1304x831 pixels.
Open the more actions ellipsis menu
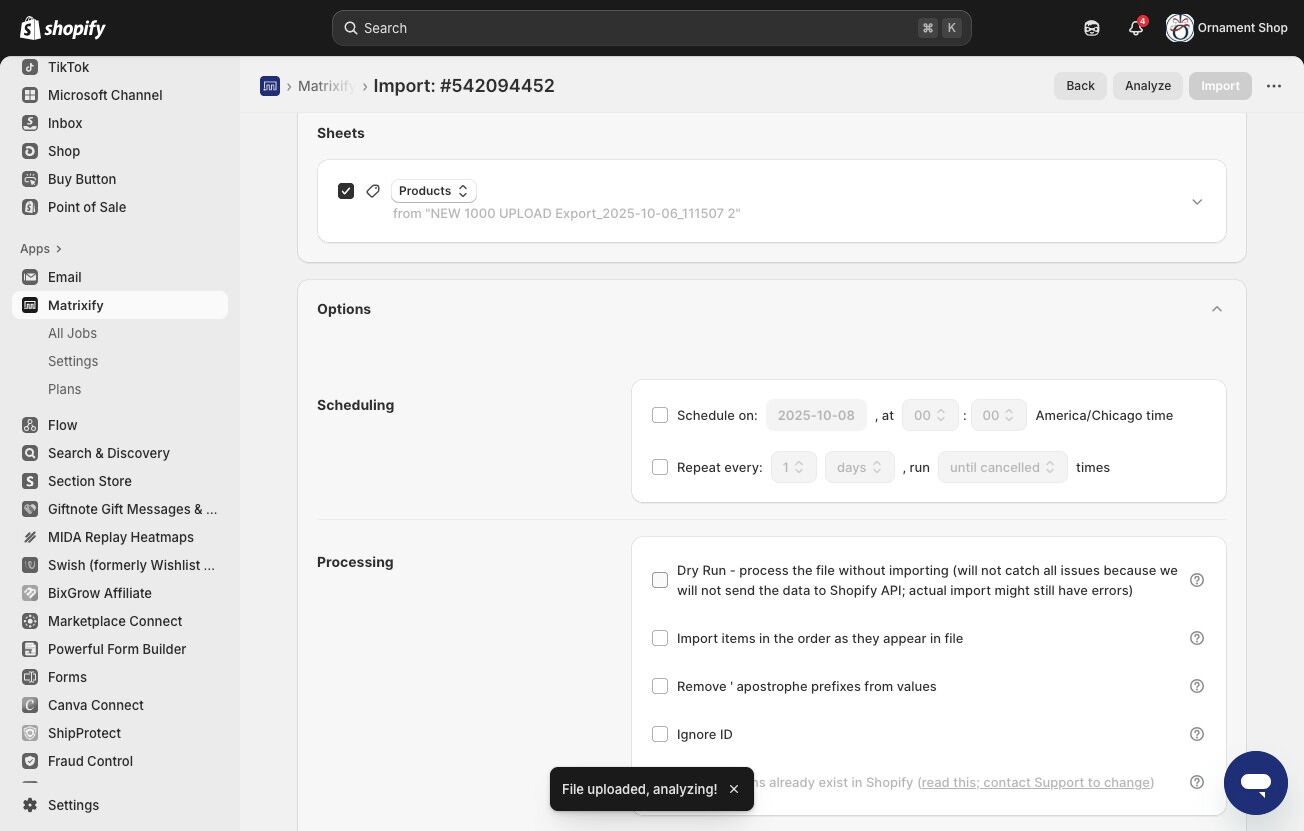click(x=1274, y=86)
